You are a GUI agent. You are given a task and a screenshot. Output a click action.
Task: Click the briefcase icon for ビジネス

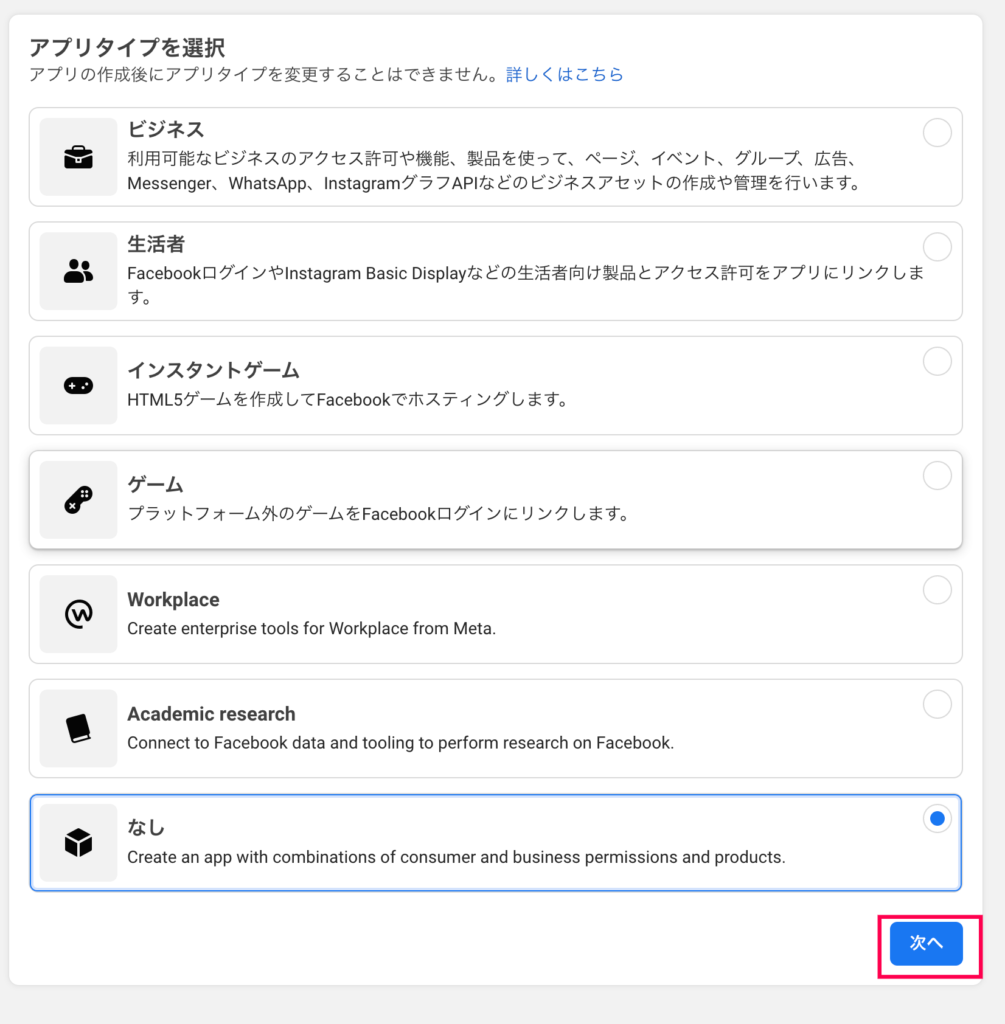(x=78, y=157)
